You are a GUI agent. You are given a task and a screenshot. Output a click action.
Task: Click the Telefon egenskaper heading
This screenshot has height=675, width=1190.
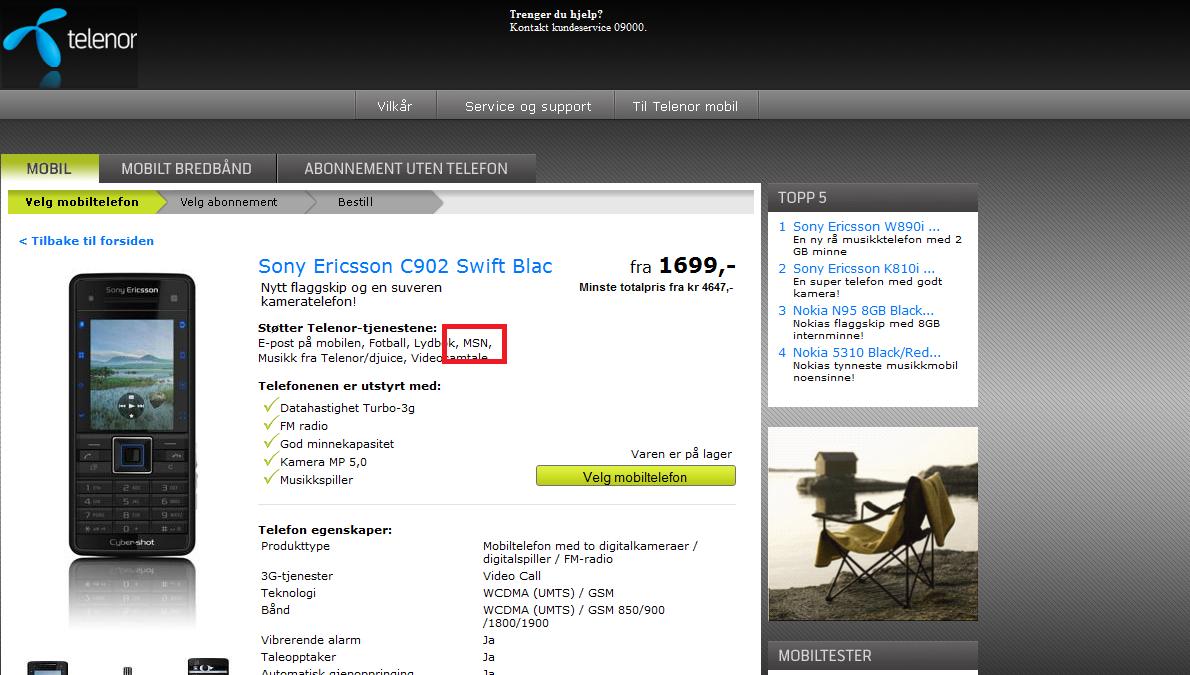click(325, 530)
